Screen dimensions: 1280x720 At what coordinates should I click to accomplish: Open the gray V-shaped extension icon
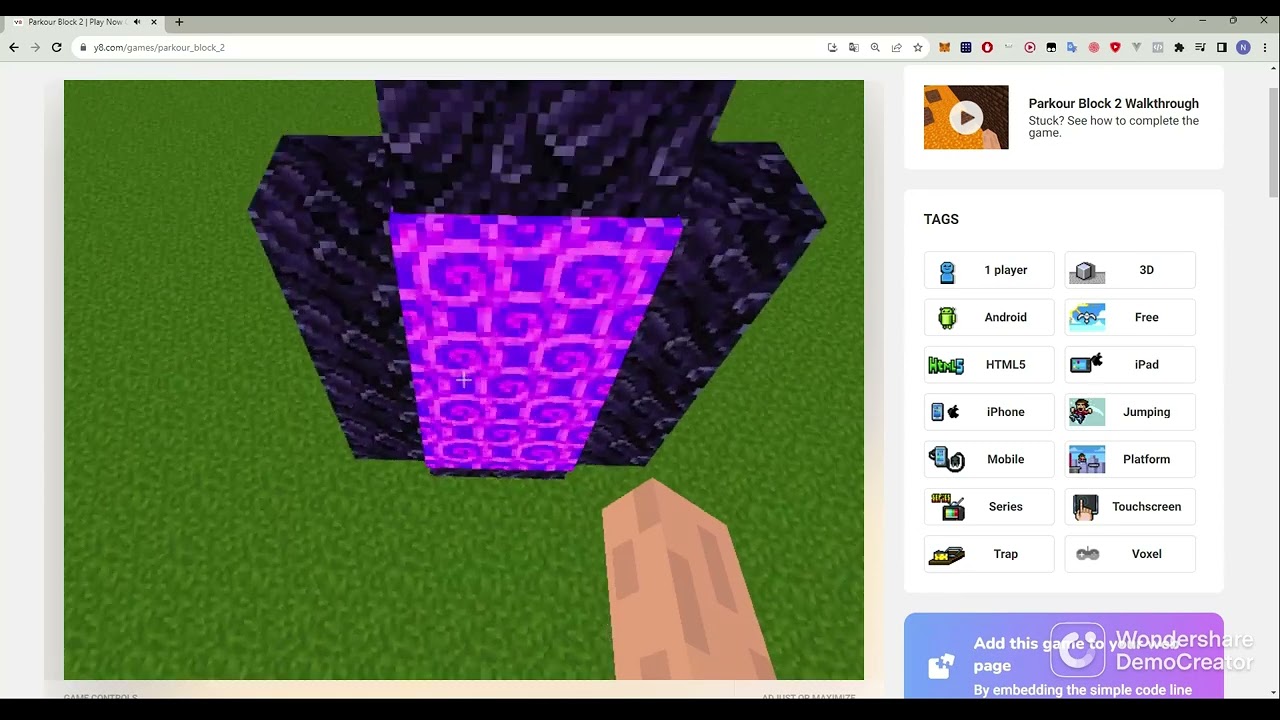[1137, 47]
